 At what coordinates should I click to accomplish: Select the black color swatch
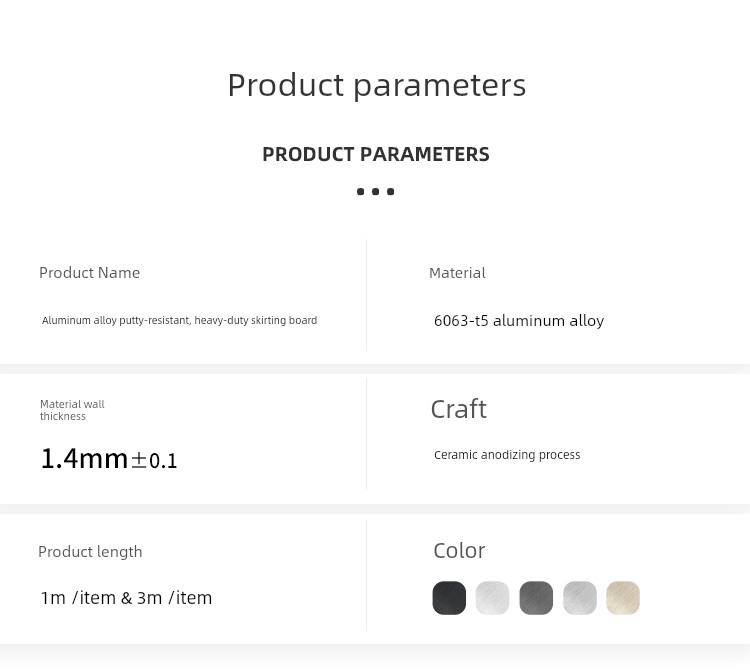pos(449,598)
